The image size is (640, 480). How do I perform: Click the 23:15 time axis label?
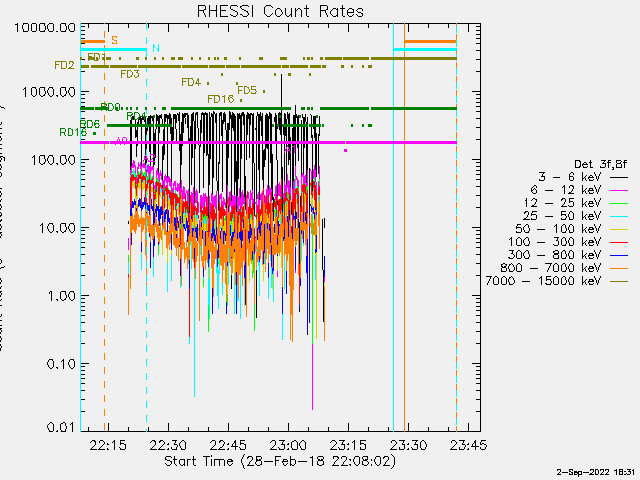[x=348, y=445]
